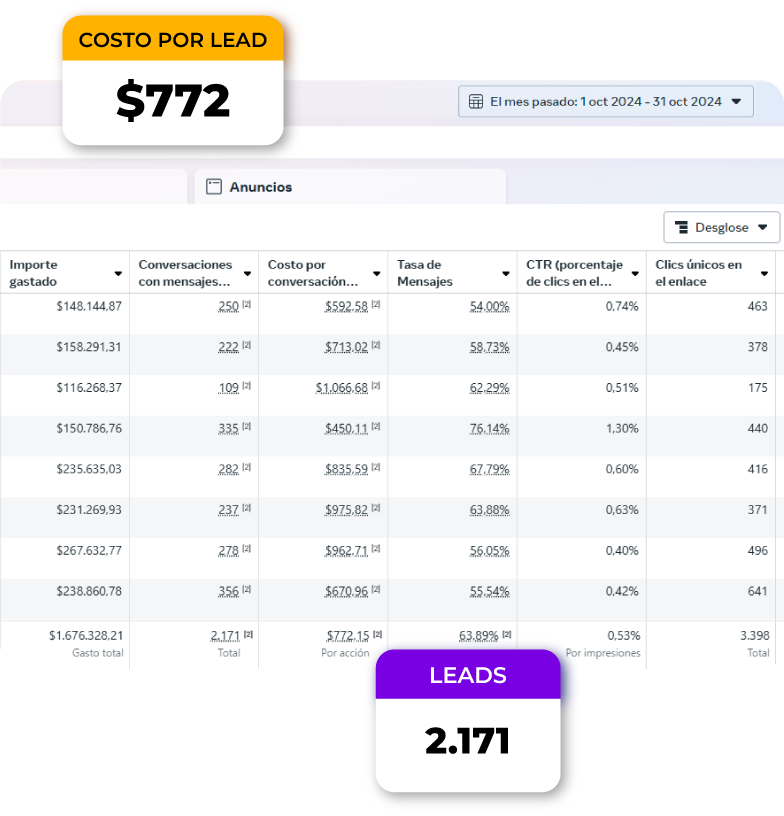Screen dimensions: 784x816
Task: Click footnote marker beside $772,15 total
Action: click(x=377, y=634)
